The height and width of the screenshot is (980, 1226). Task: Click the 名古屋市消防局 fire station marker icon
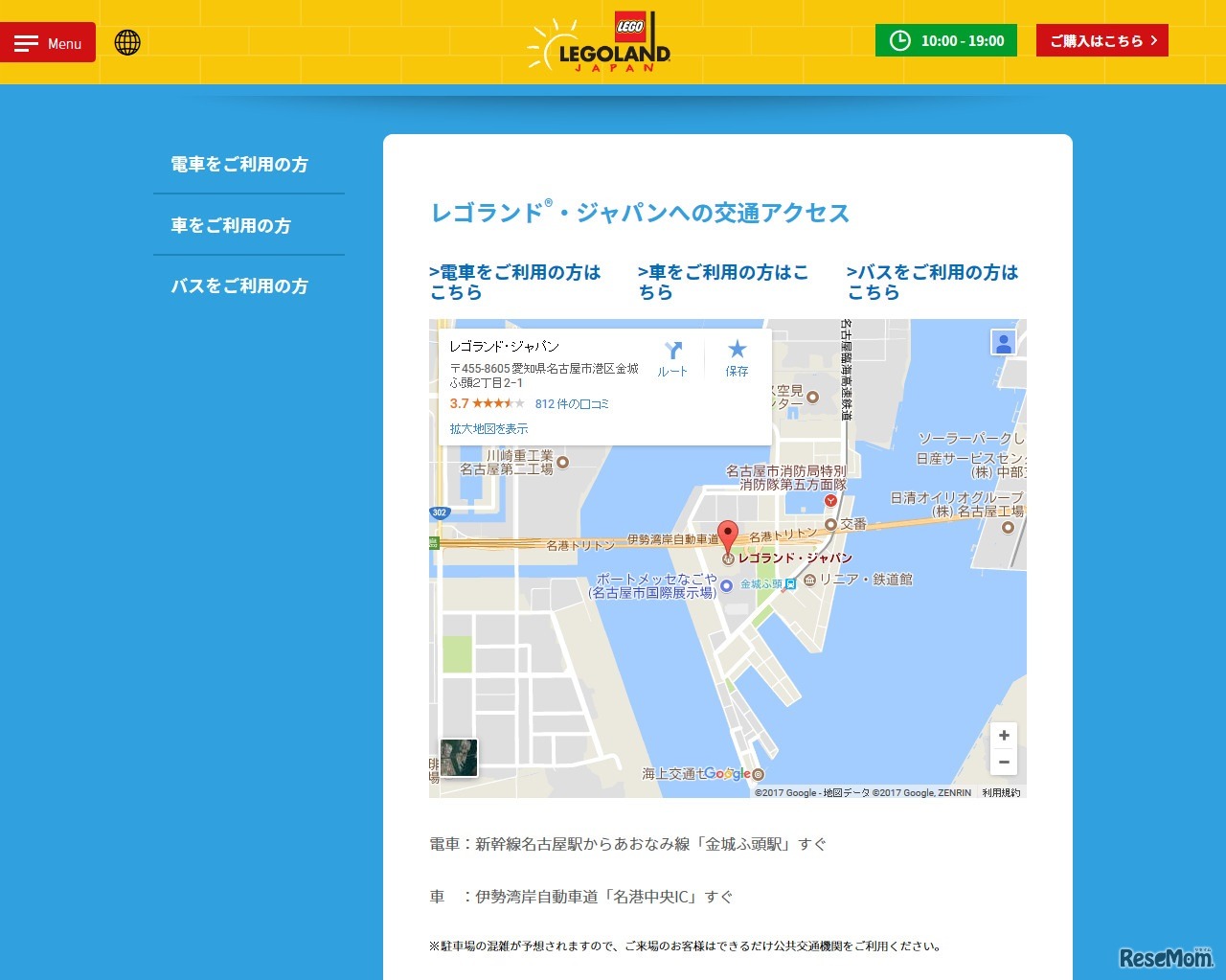coord(830,500)
